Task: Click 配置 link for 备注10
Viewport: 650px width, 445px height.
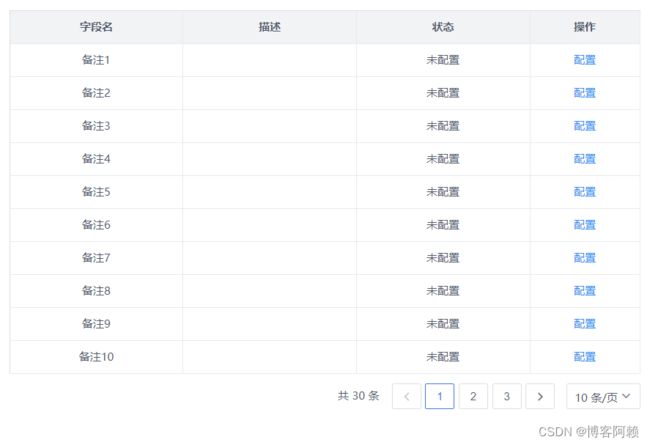Action: (585, 357)
